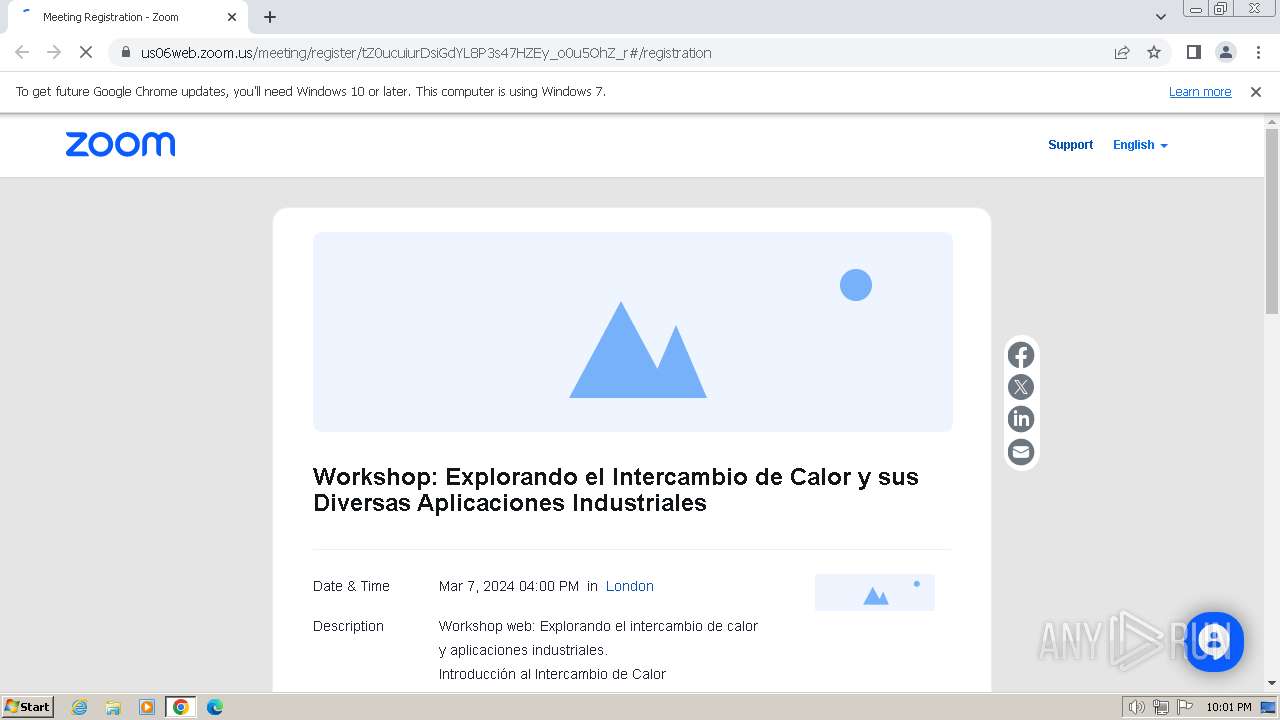The width and height of the screenshot is (1280, 720).
Task: Open the tab search dropdown
Action: tap(1161, 17)
